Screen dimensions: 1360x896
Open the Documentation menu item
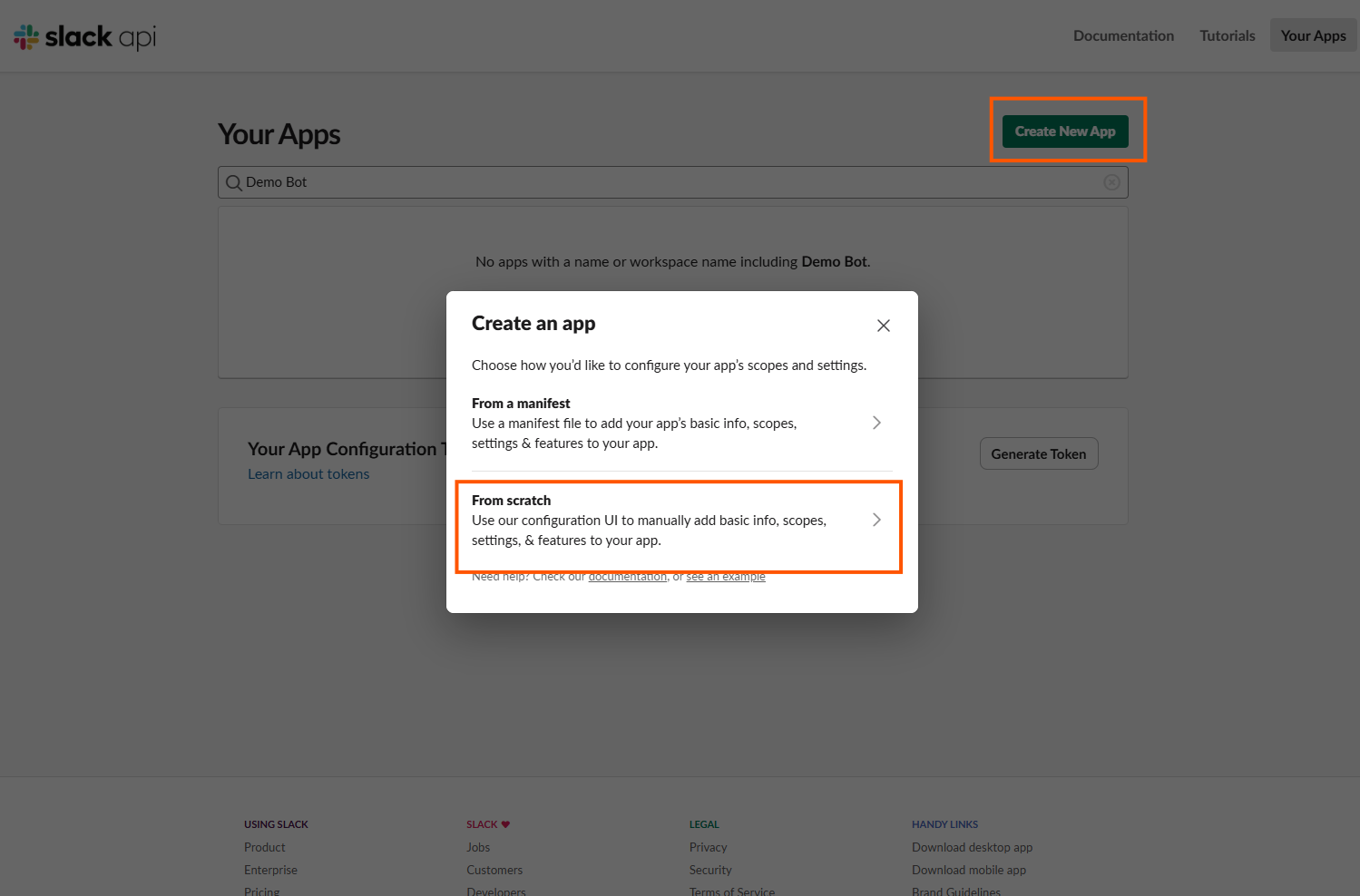[1123, 35]
